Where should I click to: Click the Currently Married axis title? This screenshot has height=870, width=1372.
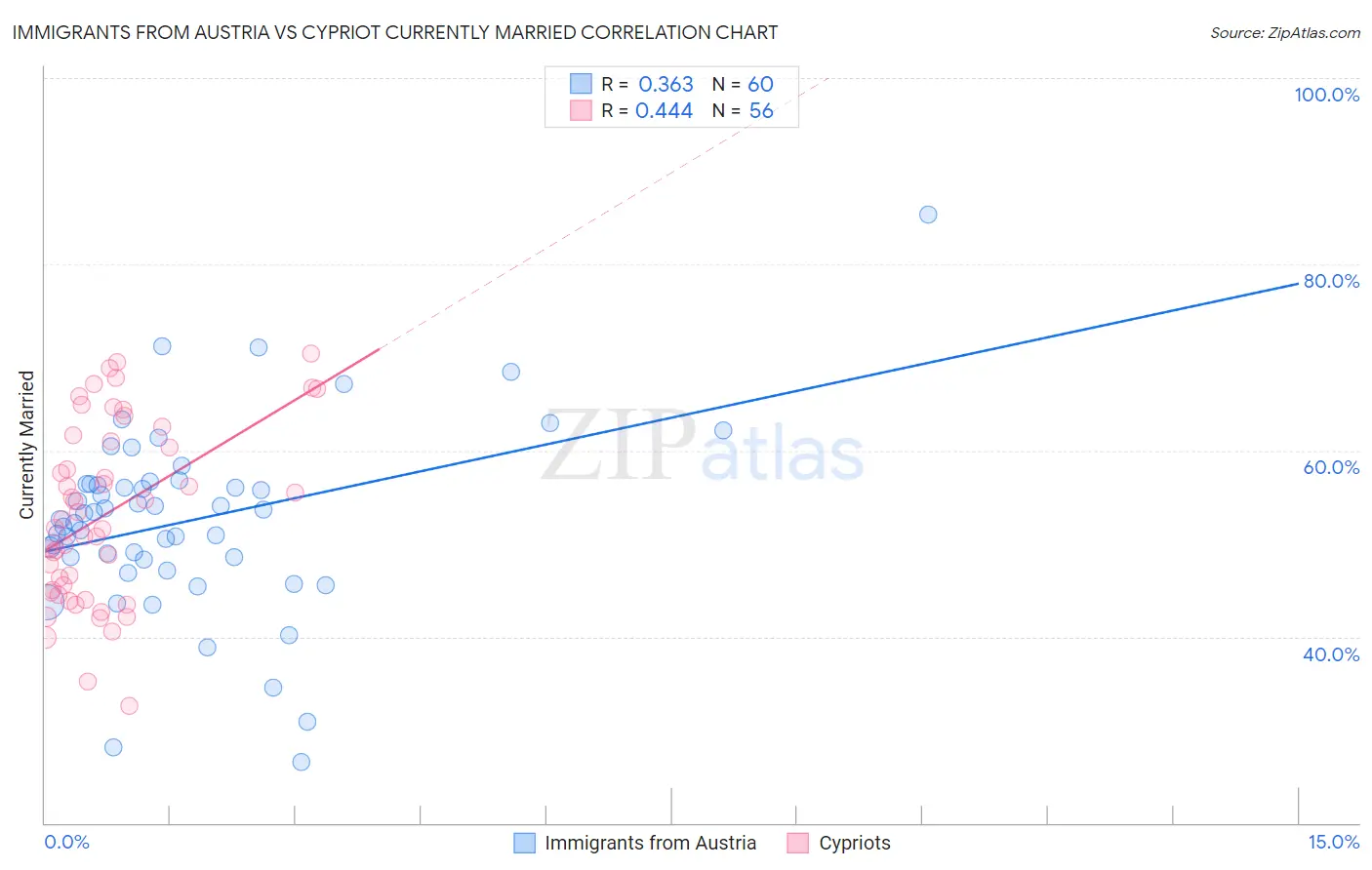[26, 445]
